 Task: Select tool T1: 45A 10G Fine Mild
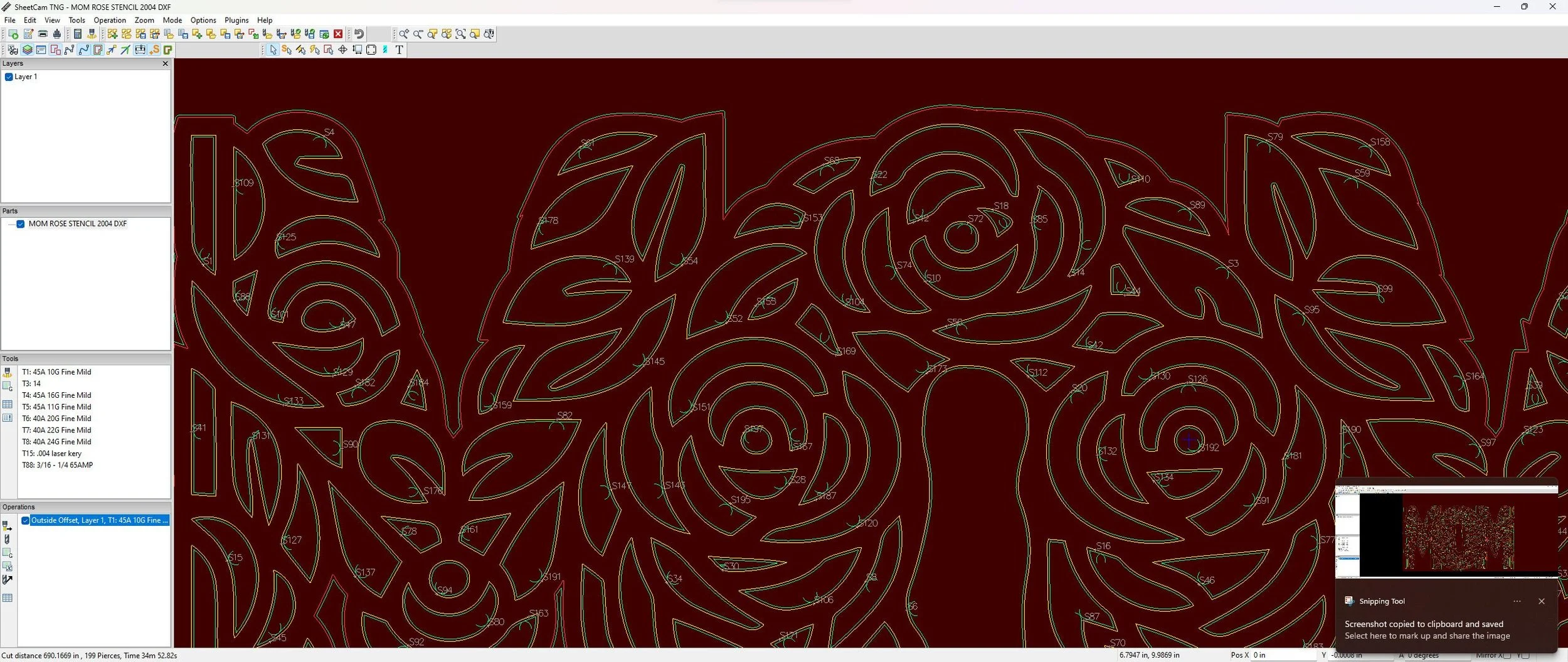(x=56, y=372)
